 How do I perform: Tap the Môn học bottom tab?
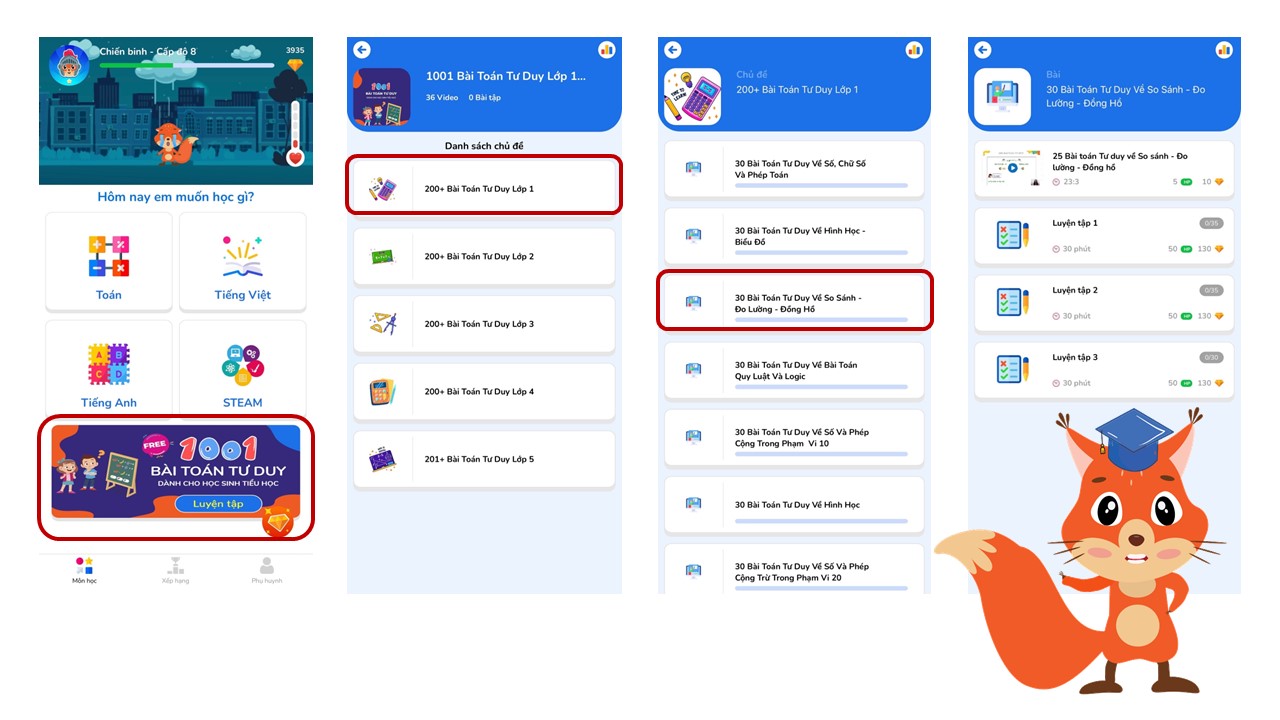(x=85, y=571)
